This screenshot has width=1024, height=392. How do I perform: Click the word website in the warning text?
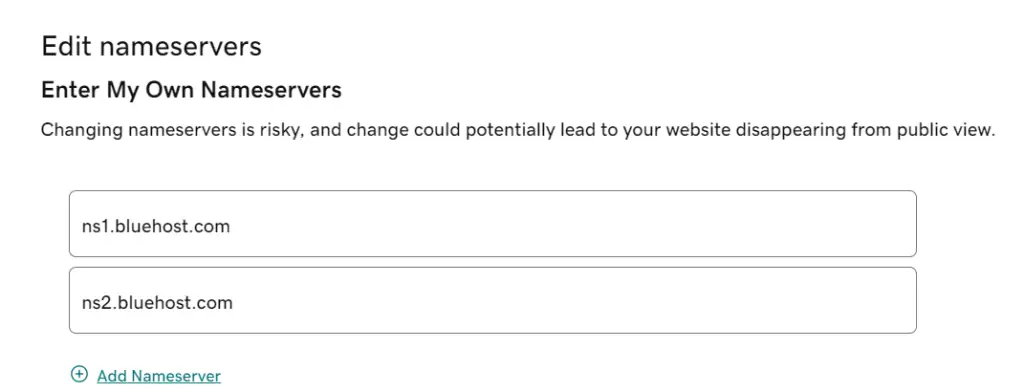pos(700,131)
